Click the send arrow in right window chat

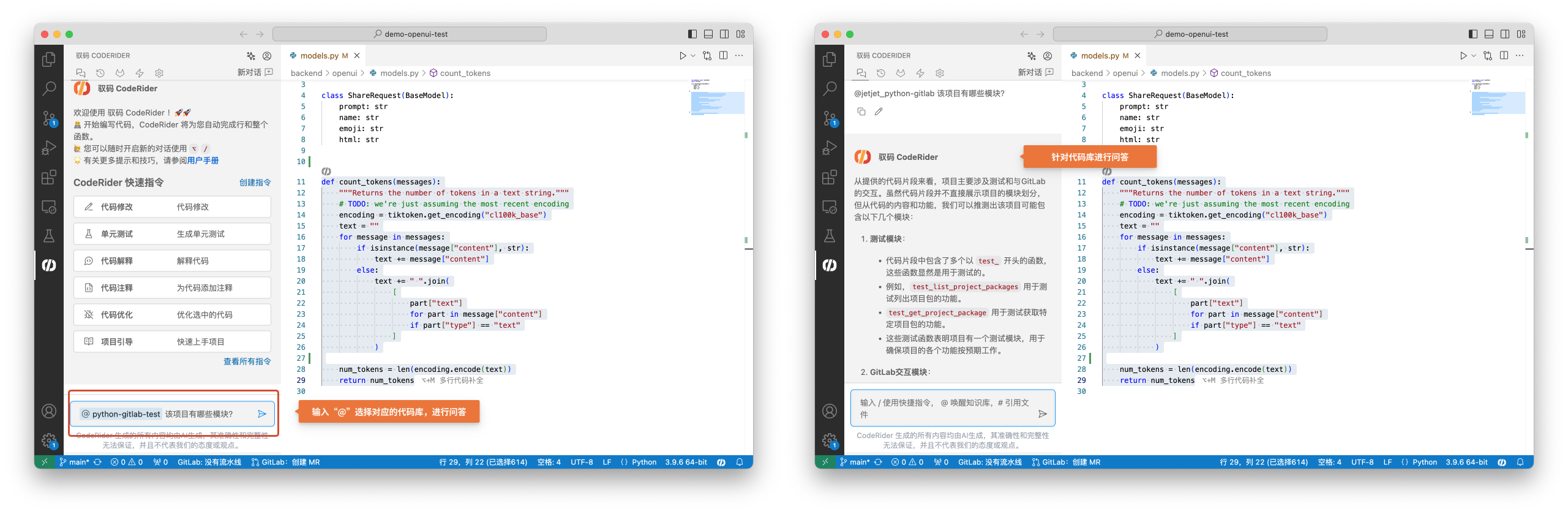1043,414
